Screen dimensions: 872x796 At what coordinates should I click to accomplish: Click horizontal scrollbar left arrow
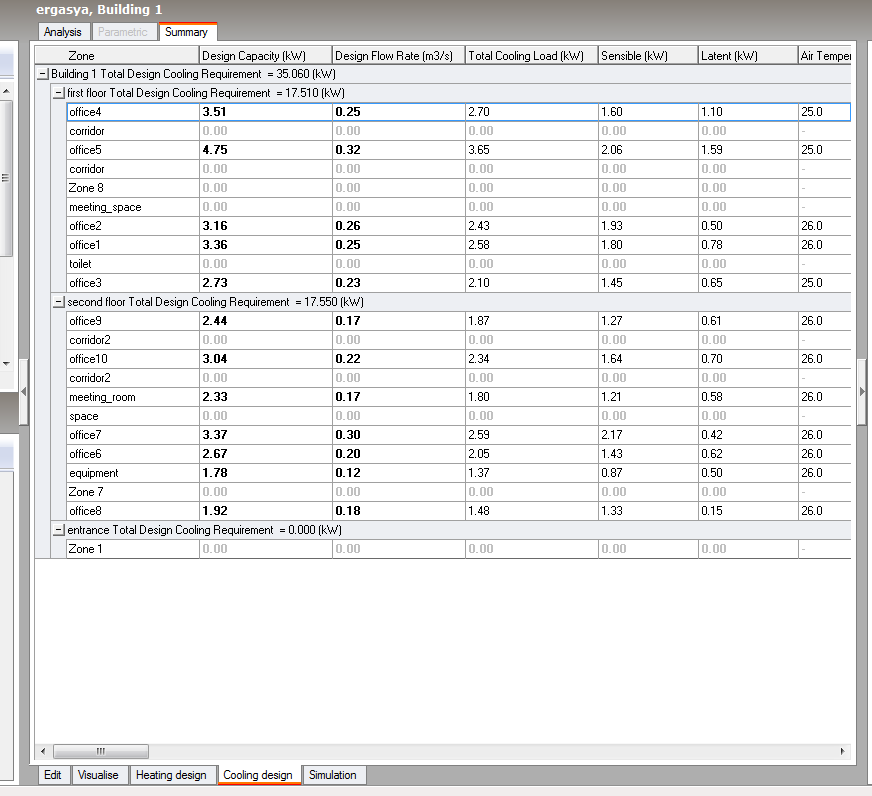43,751
